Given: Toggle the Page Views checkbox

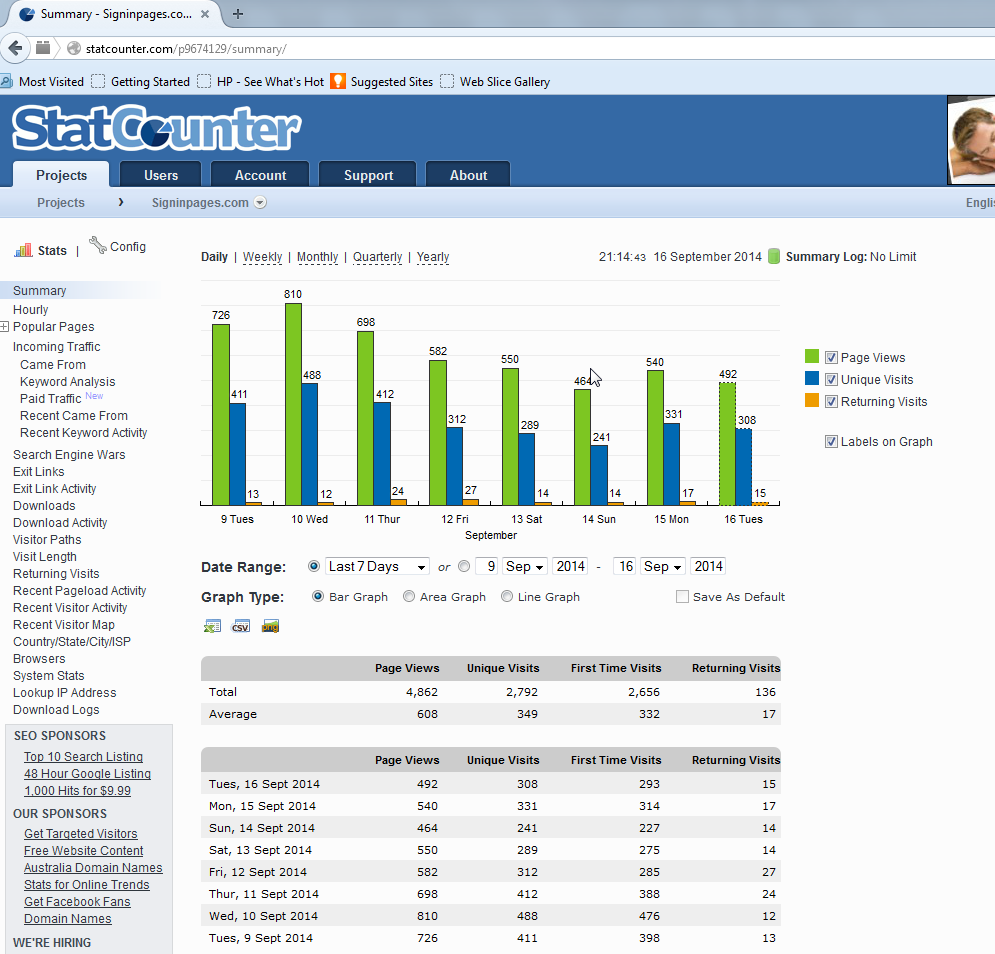Looking at the screenshot, I should pyautogui.click(x=831, y=357).
